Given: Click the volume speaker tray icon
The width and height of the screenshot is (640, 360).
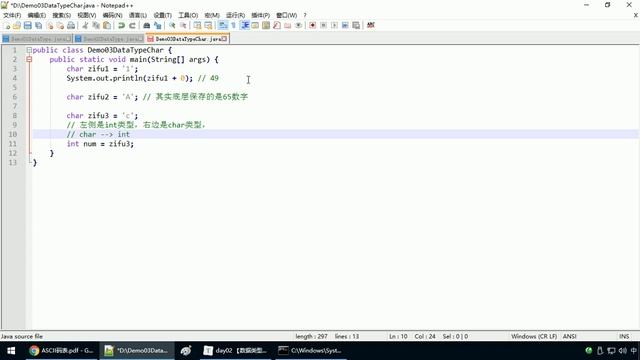Looking at the screenshot, I should point(622,351).
